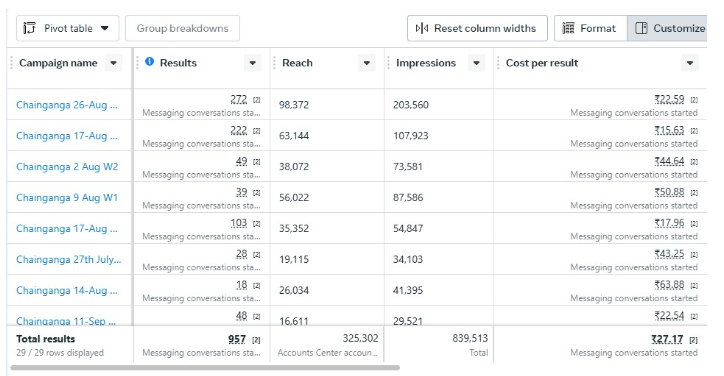This screenshot has width=724, height=376.
Task: Open campaign Chainganga 2 Aug W2
Action: pyautogui.click(x=67, y=167)
